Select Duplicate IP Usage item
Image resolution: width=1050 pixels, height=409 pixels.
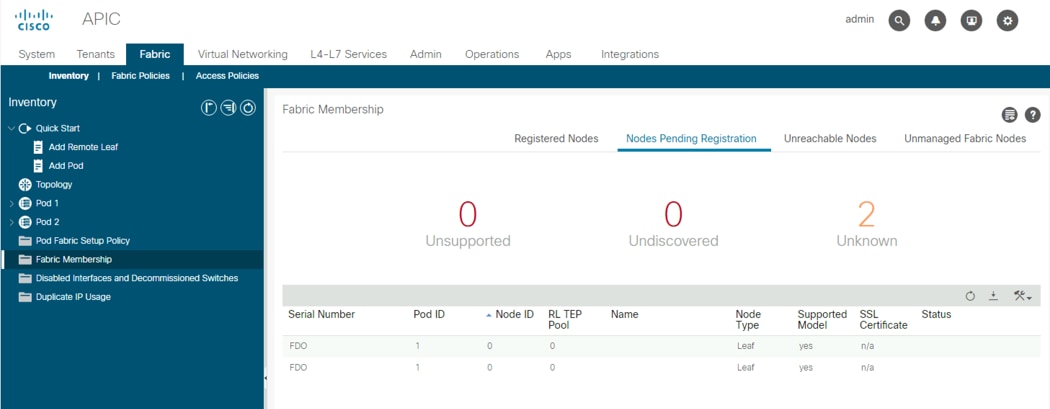click(x=73, y=297)
